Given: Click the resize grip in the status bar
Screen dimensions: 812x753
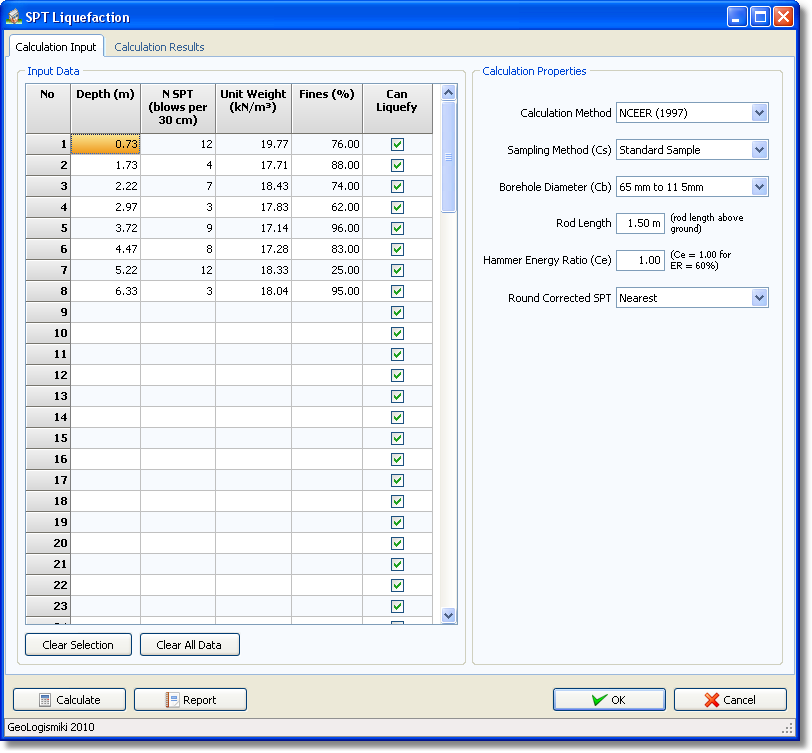Looking at the screenshot, I should (x=786, y=728).
